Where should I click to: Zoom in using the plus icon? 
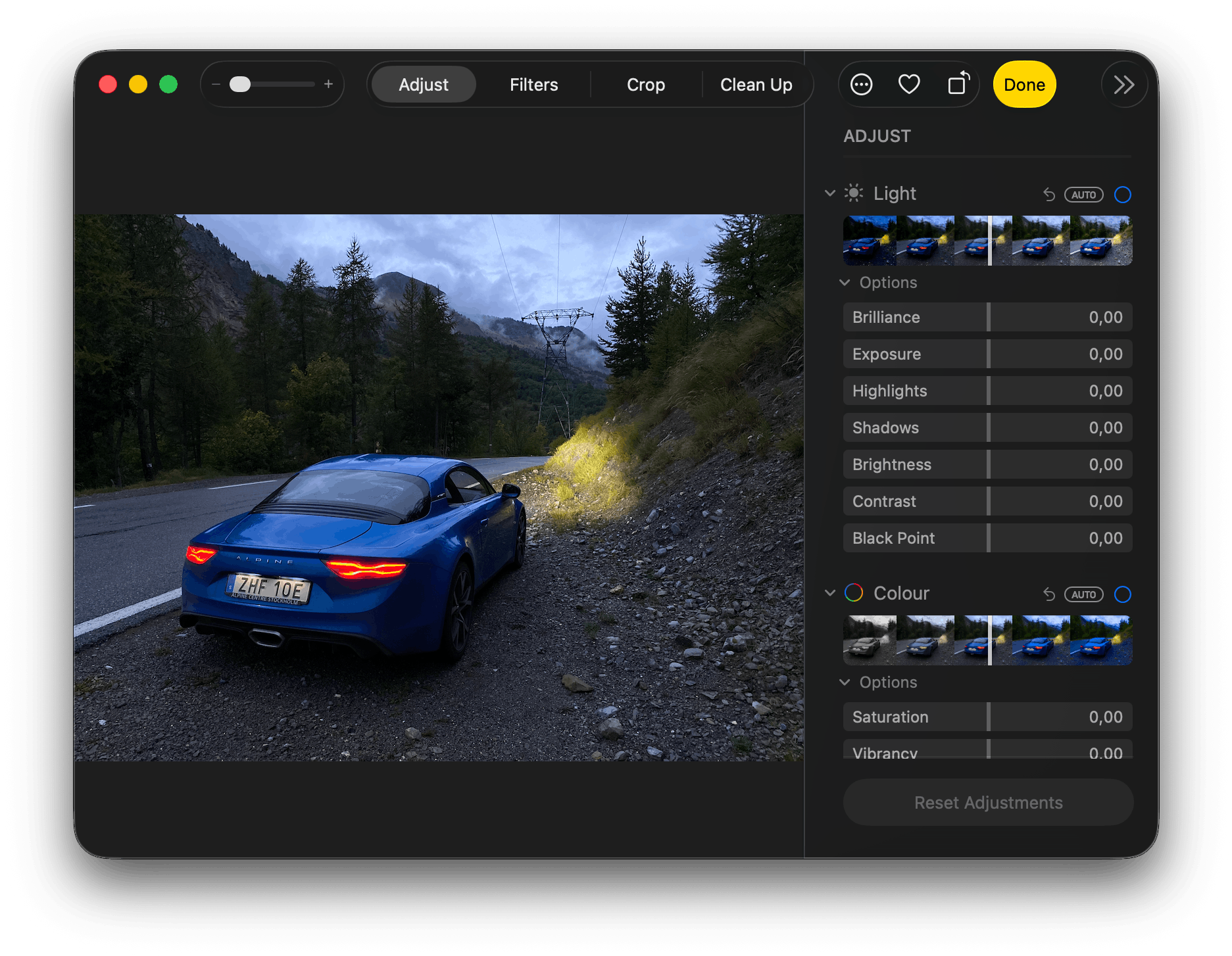pos(328,85)
